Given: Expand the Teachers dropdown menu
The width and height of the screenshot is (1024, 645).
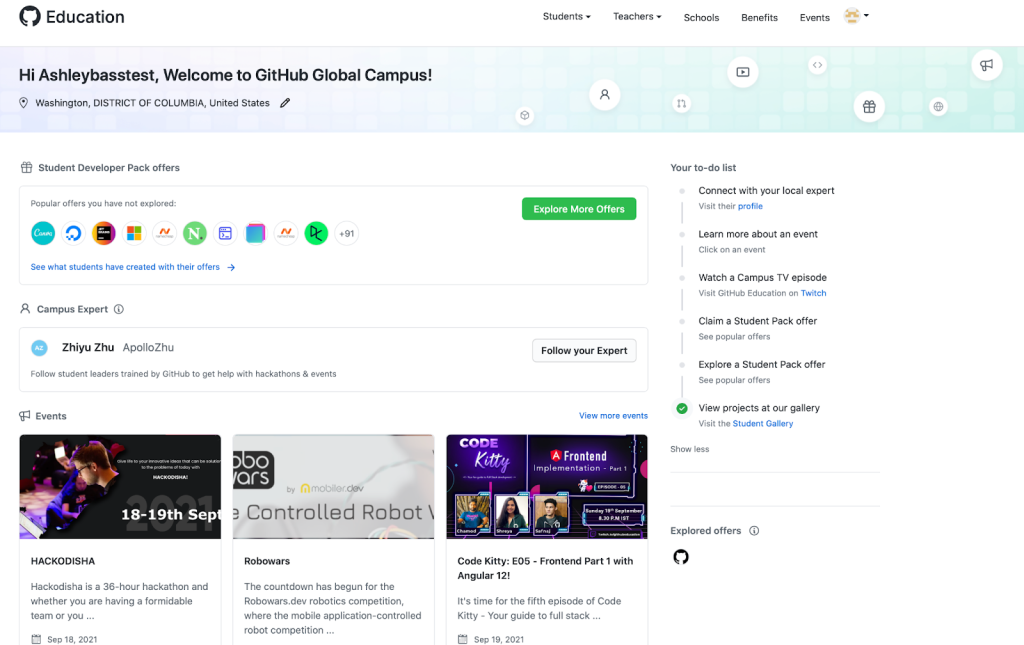Looking at the screenshot, I should pyautogui.click(x=637, y=17).
